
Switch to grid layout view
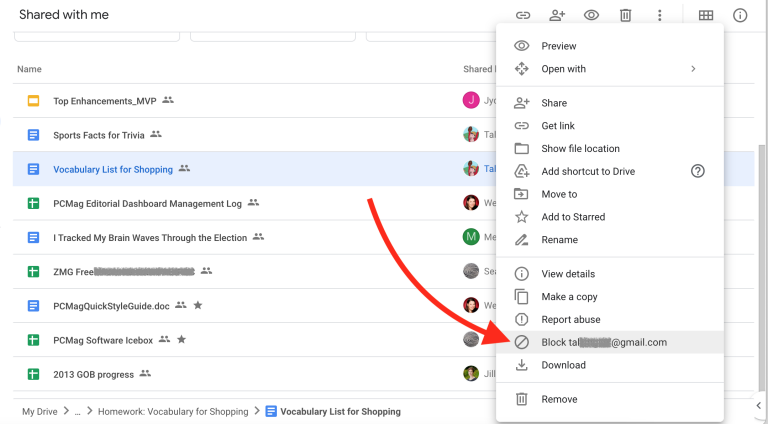(x=706, y=15)
